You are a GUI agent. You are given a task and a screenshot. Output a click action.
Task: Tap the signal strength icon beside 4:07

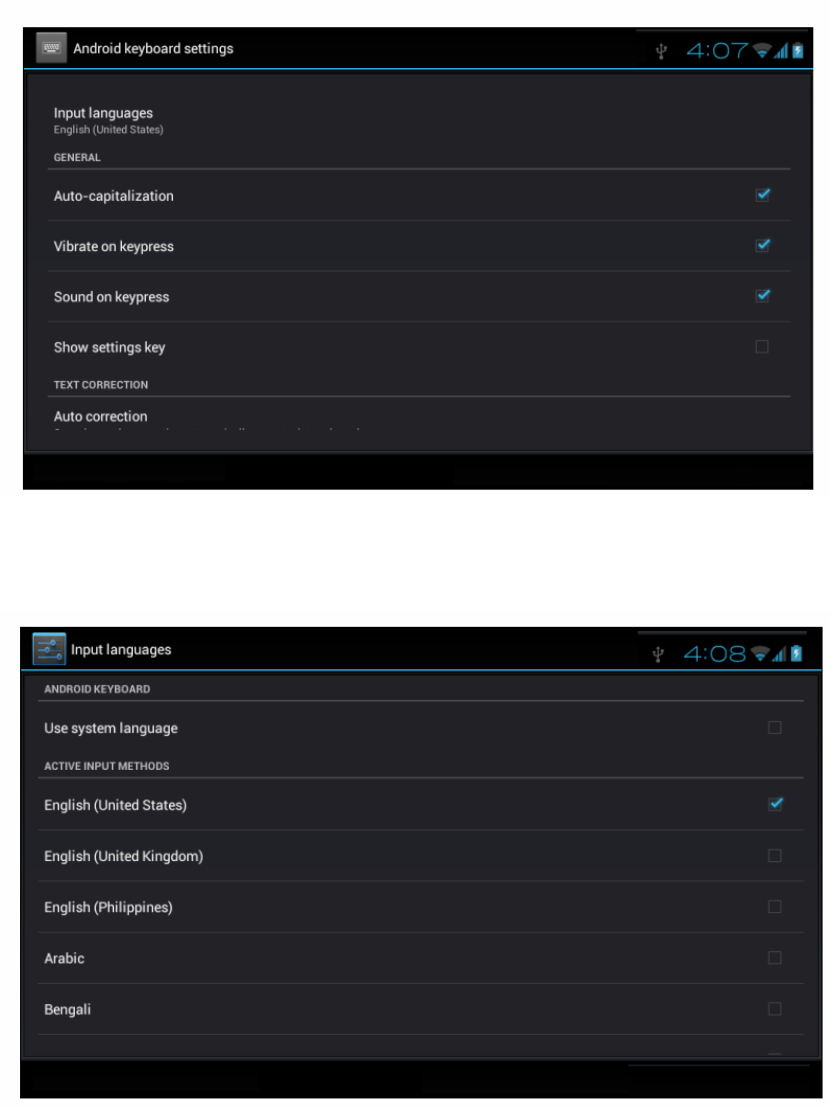pyautogui.click(x=780, y=51)
